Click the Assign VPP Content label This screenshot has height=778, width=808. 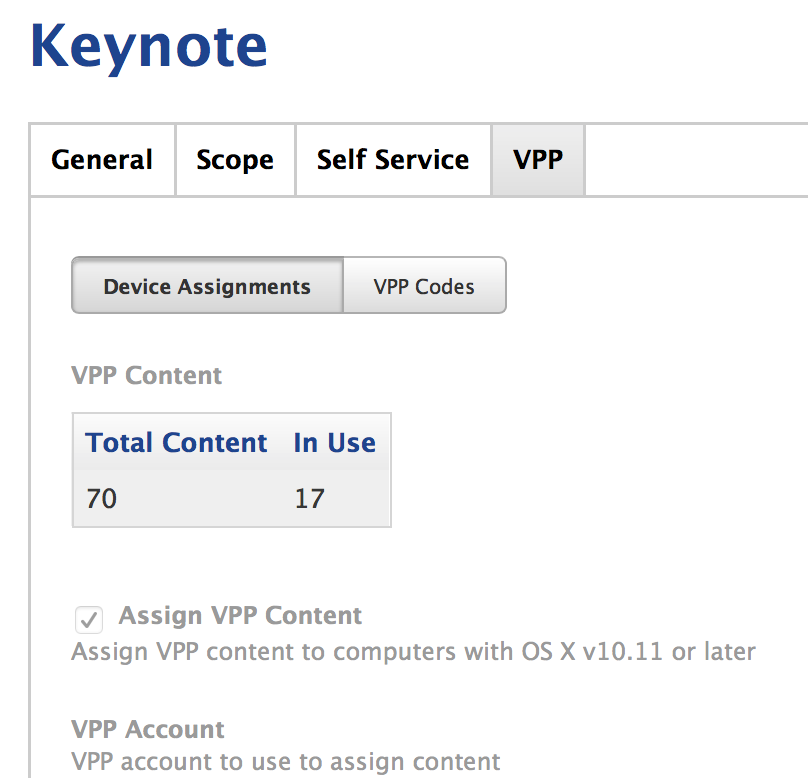[240, 616]
